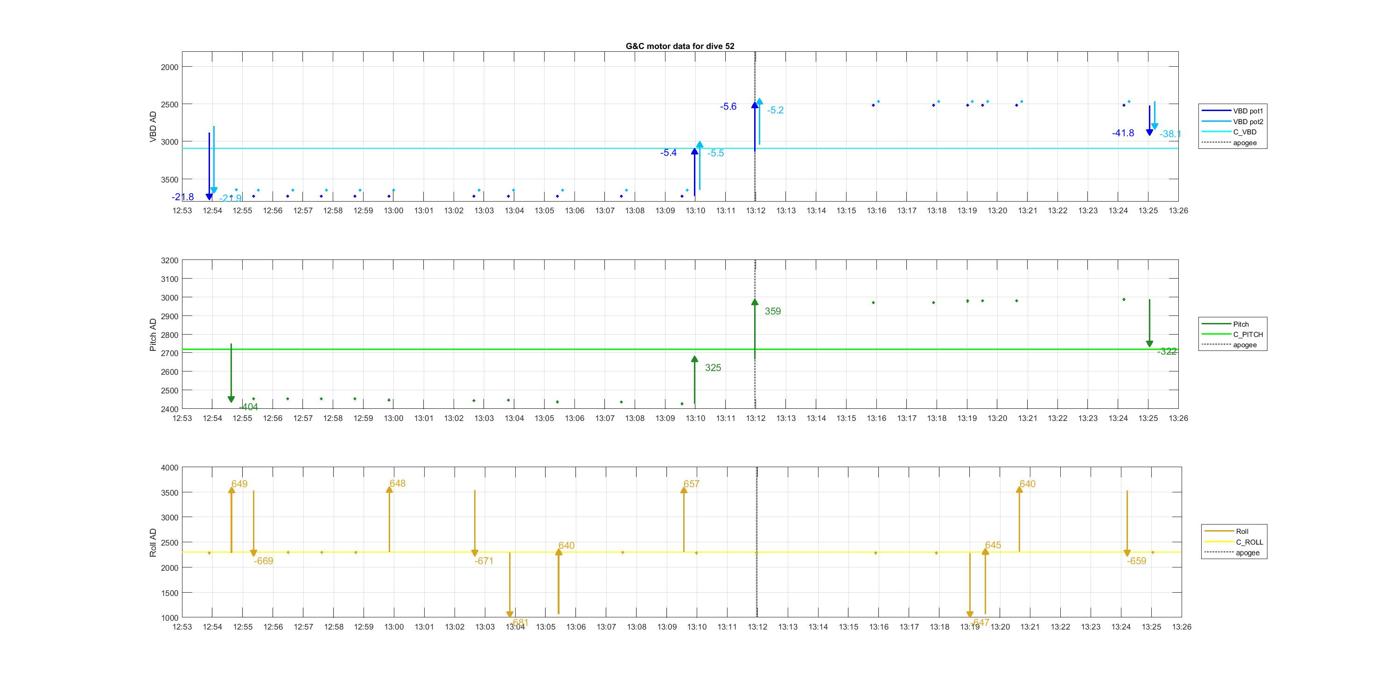The image size is (1400, 693).
Task: Click the "649" annotation in the Roll plot
Action: tap(239, 484)
